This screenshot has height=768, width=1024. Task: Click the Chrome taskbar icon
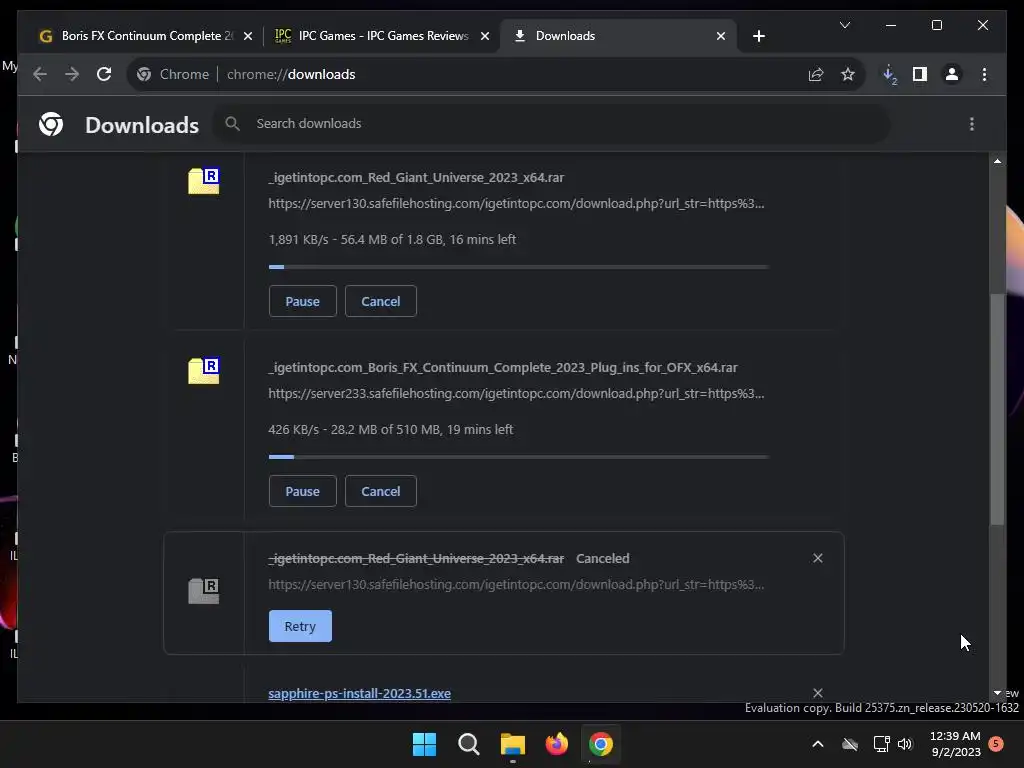pos(601,744)
